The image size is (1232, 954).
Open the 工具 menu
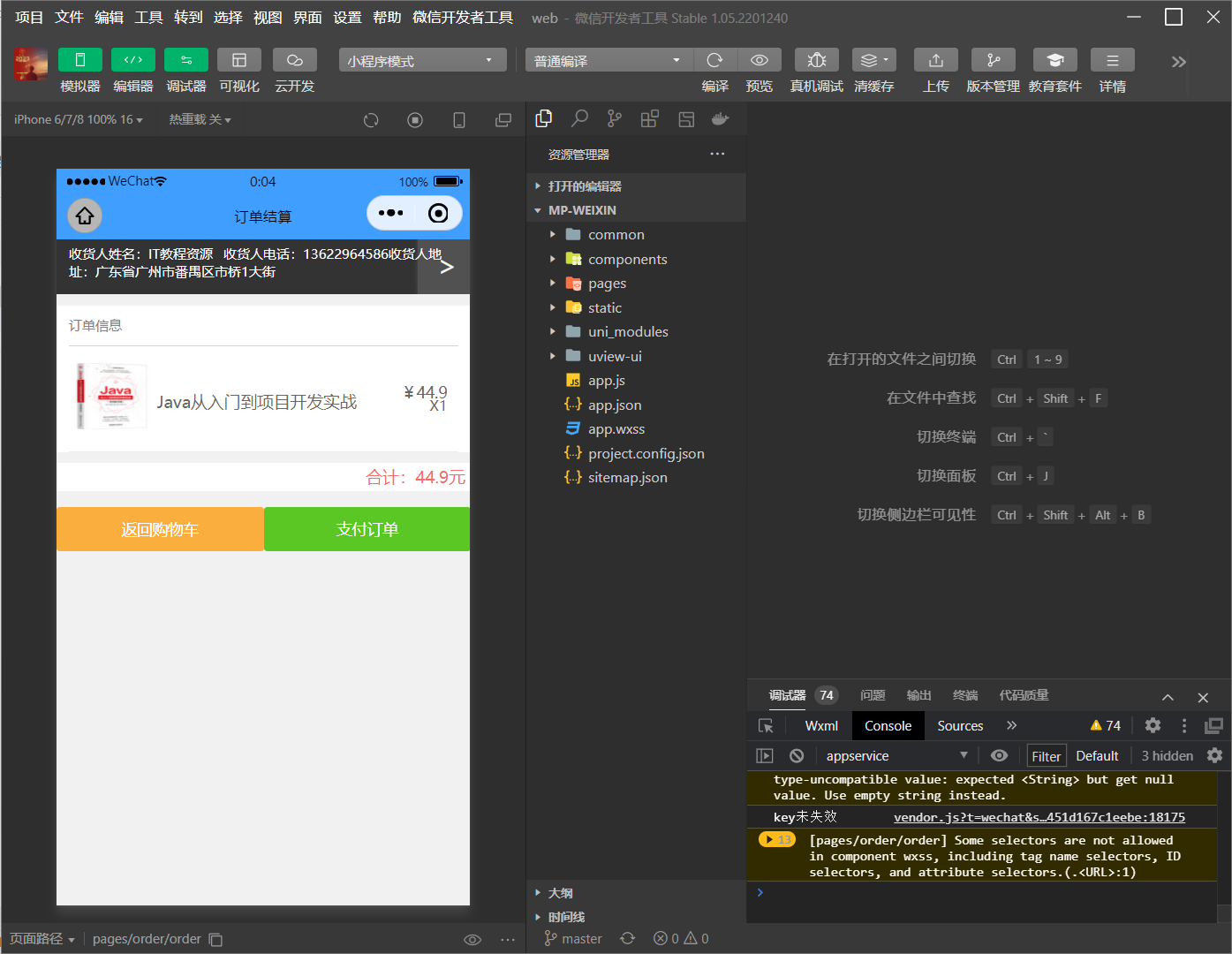148,18
